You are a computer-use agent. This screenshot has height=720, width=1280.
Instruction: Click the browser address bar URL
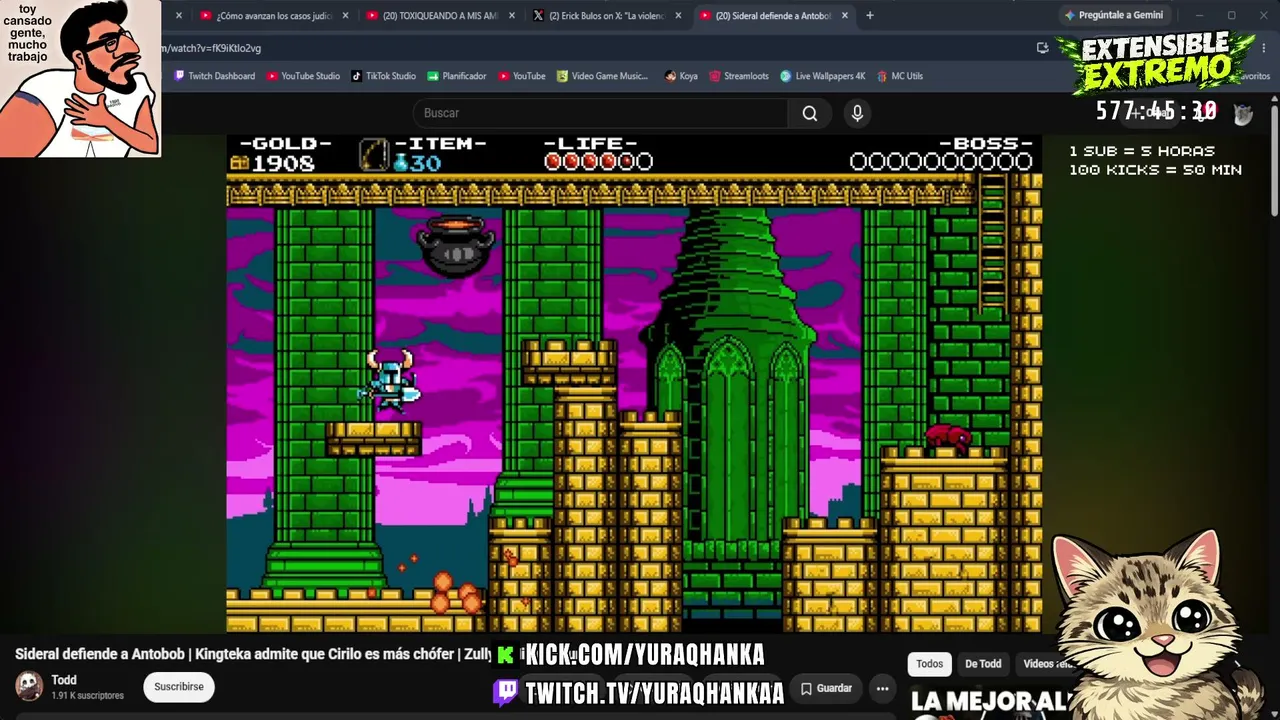(x=211, y=48)
